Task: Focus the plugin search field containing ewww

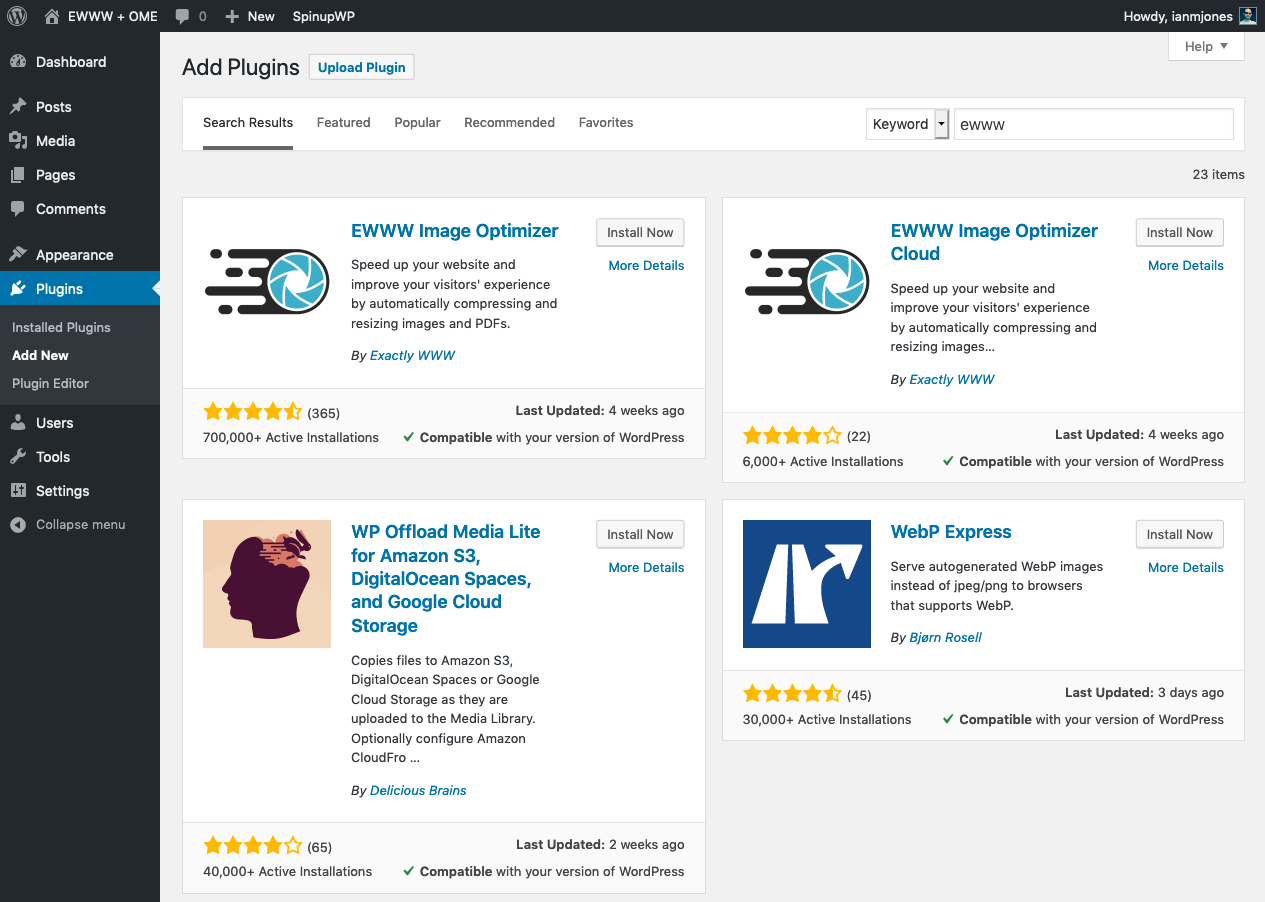Action: pos(1094,124)
